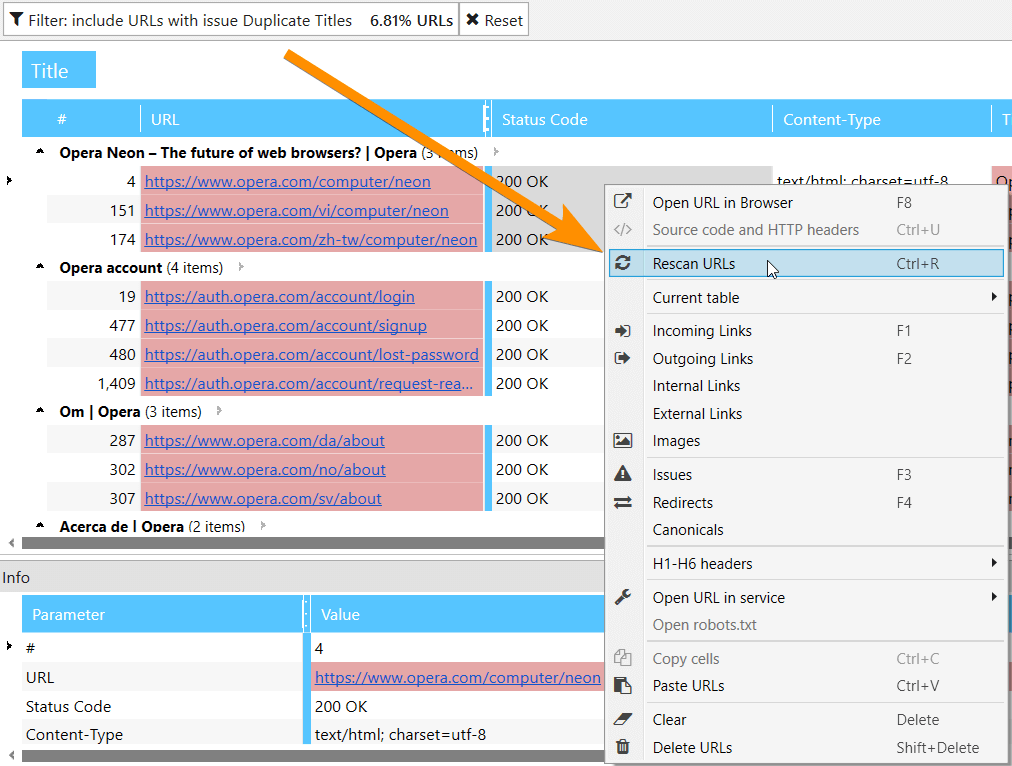This screenshot has height=766, width=1012.
Task: Sort by the # column header
Action: click(81, 119)
